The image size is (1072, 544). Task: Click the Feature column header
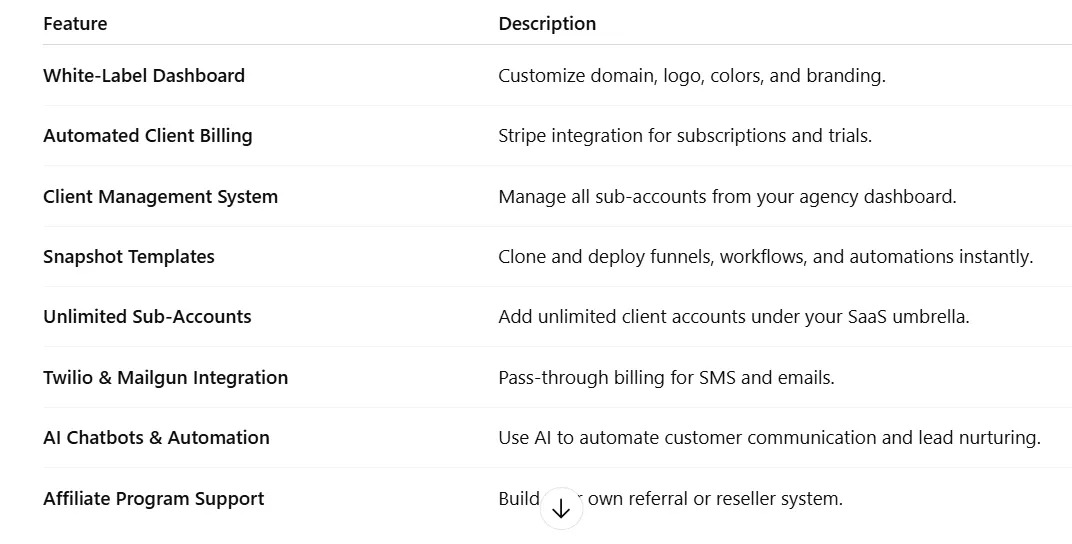point(75,23)
